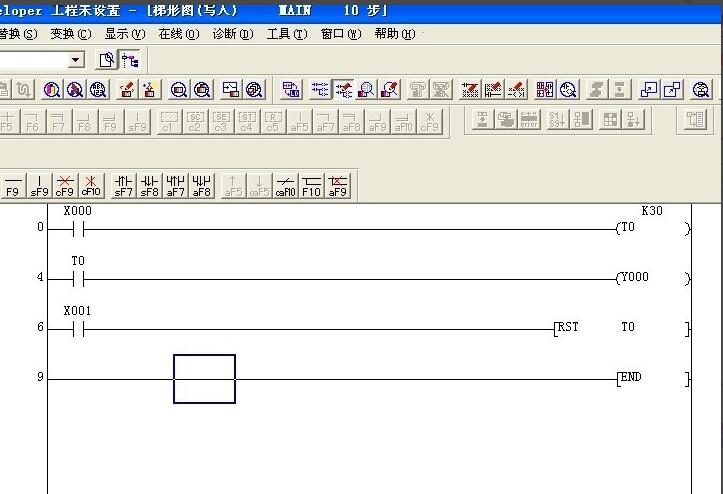Insert rising pulse contact sF7
723x494 pixels.
point(124,186)
